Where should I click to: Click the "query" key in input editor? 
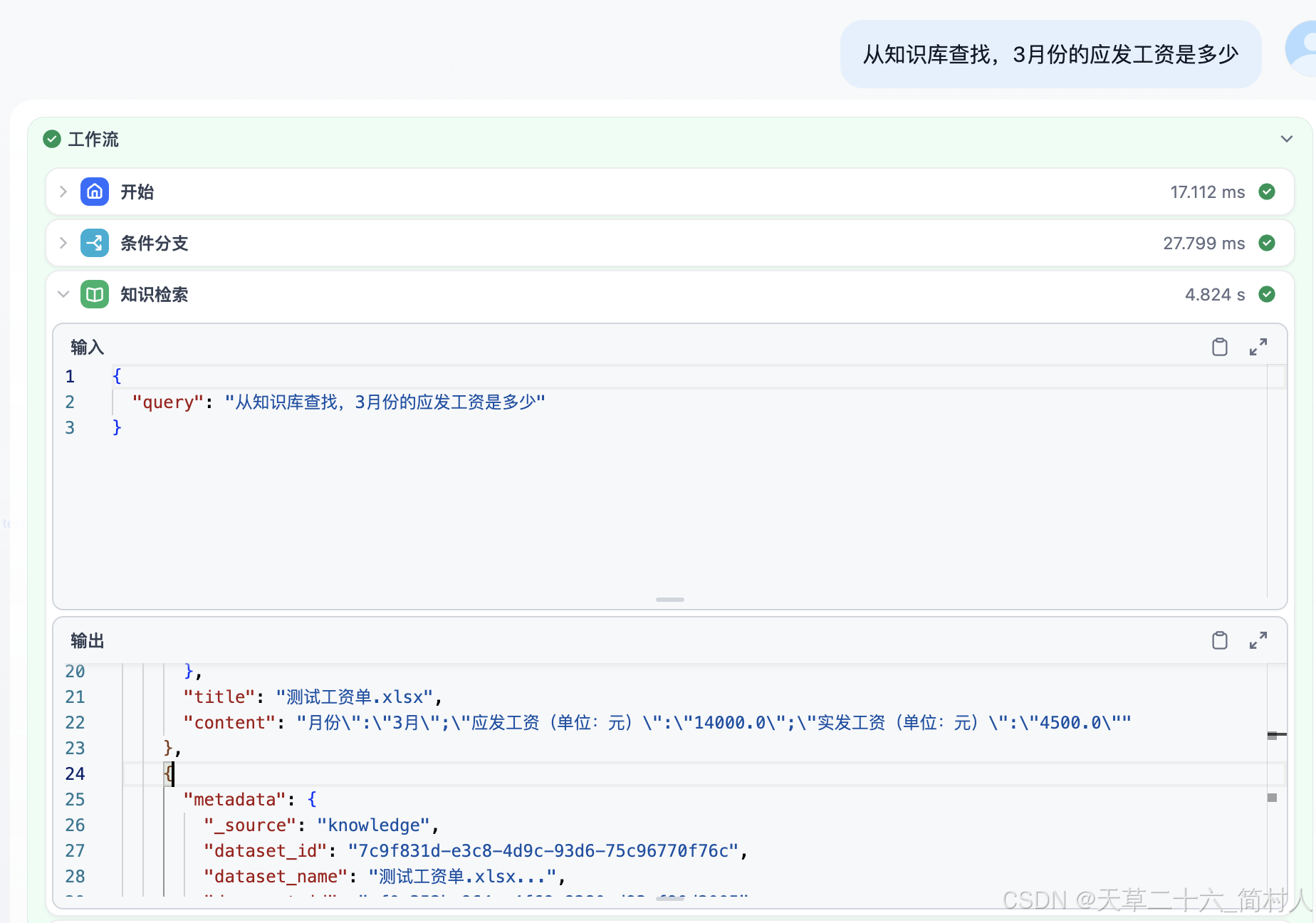168,402
